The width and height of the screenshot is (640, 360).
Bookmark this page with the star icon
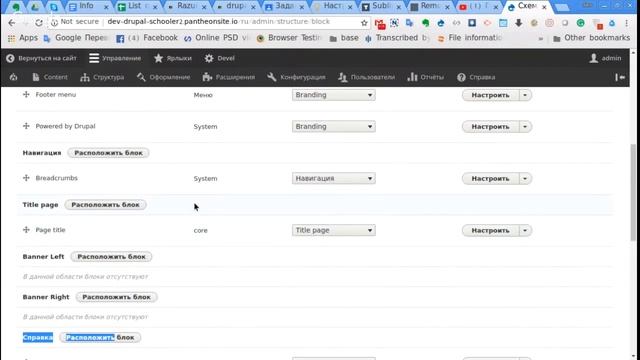(364, 23)
